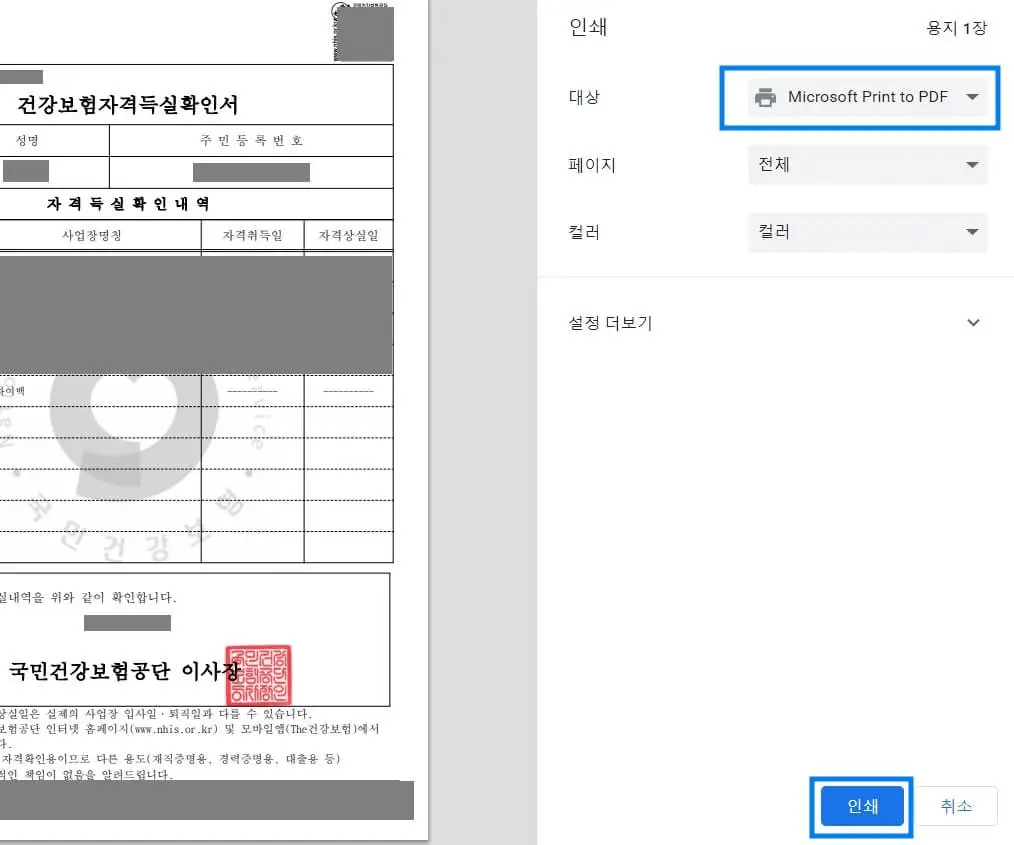Select the red official seal stamp in preview
Image resolution: width=1014 pixels, height=845 pixels.
pyautogui.click(x=259, y=676)
